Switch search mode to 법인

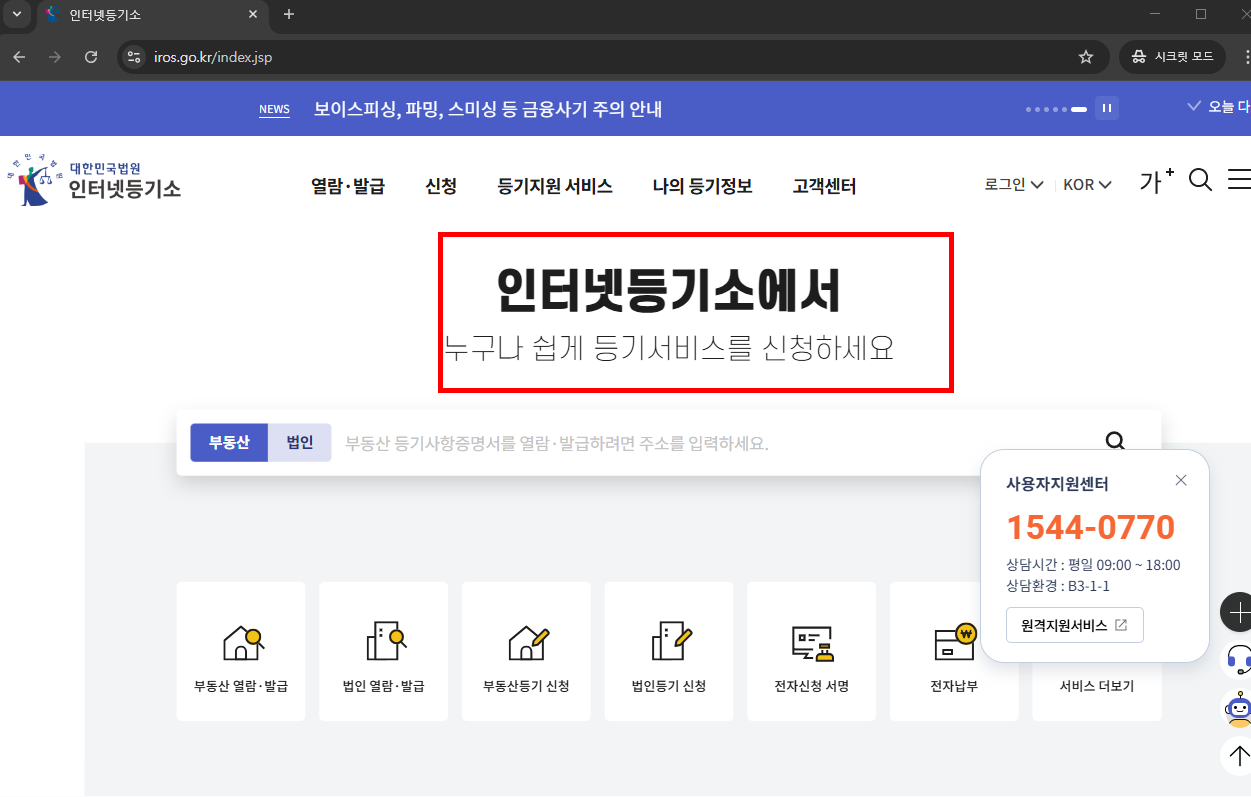click(x=299, y=442)
